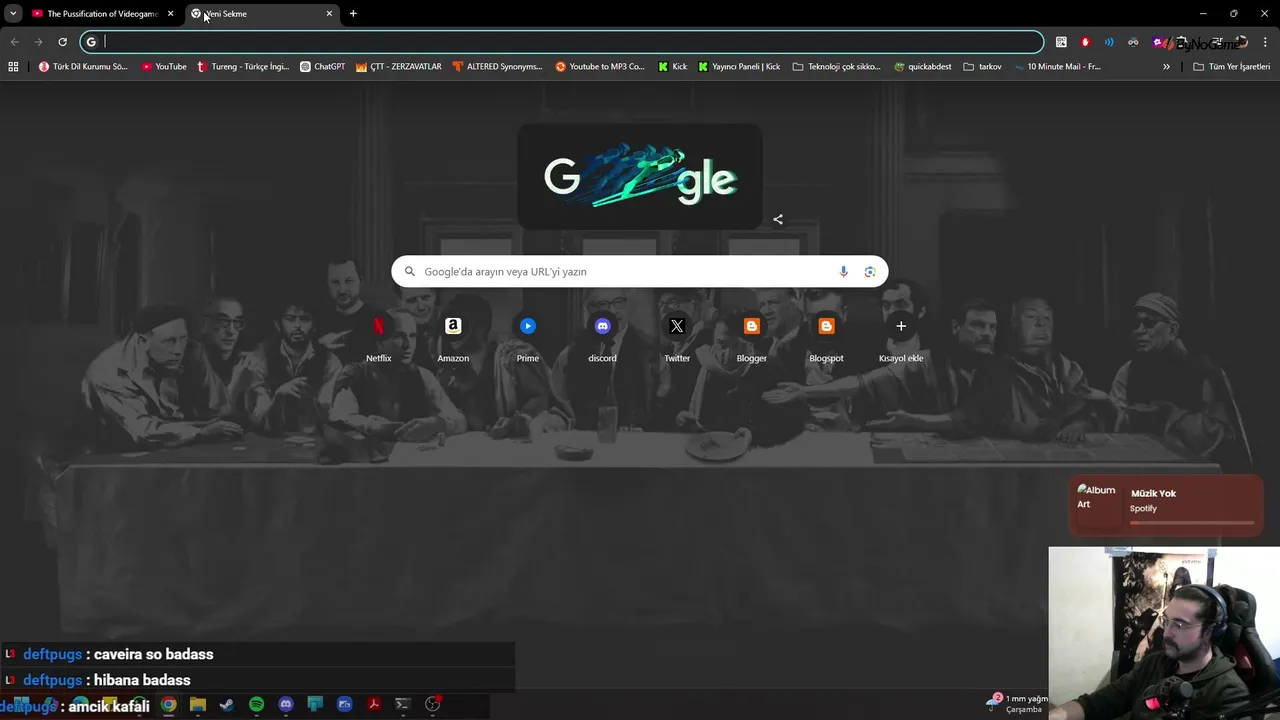Open Tüm Yer İşaretleri folder
Screen dimensions: 1280x720
1232,67
